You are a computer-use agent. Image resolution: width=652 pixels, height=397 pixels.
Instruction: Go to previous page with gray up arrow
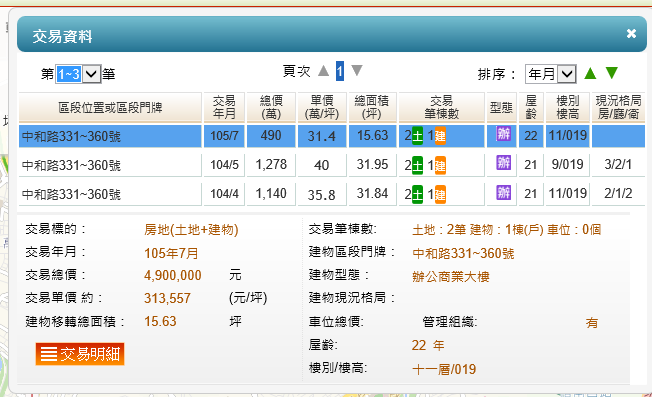(324, 71)
